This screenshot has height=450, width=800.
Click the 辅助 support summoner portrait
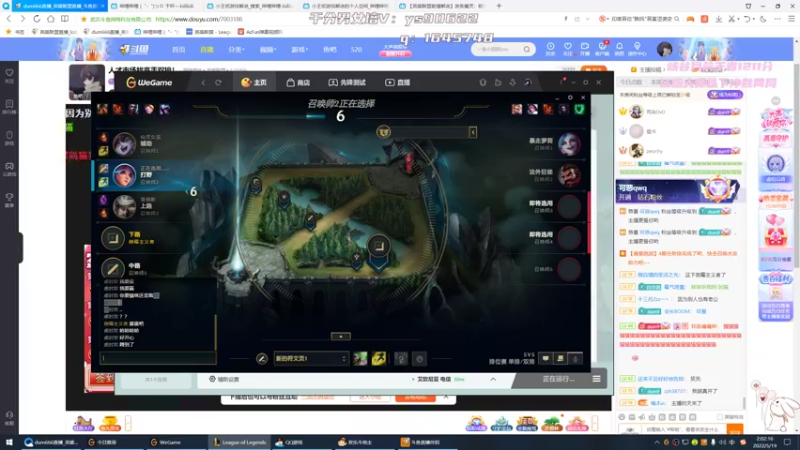coord(124,144)
